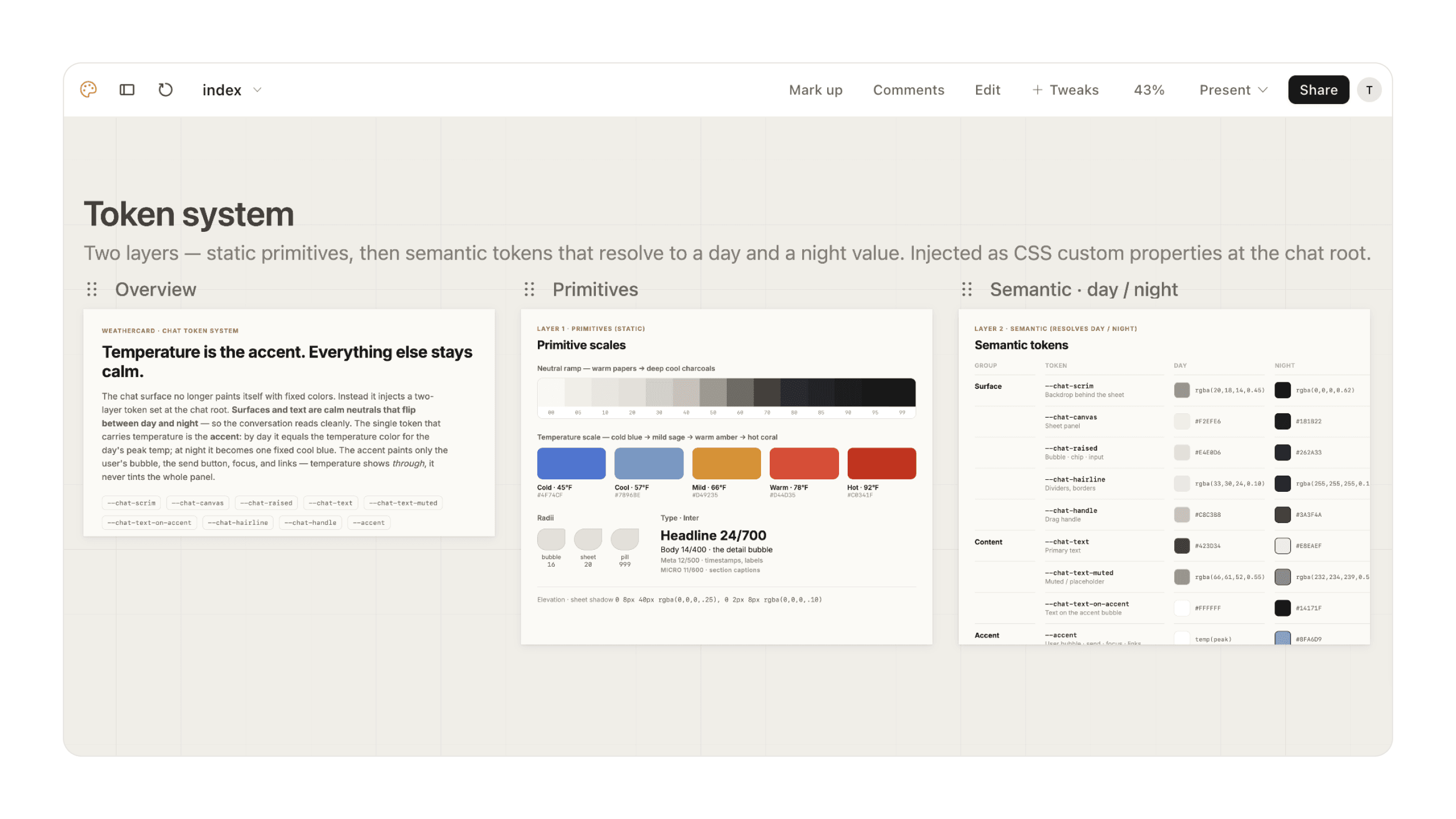Click the Primitive scales title

point(581,345)
